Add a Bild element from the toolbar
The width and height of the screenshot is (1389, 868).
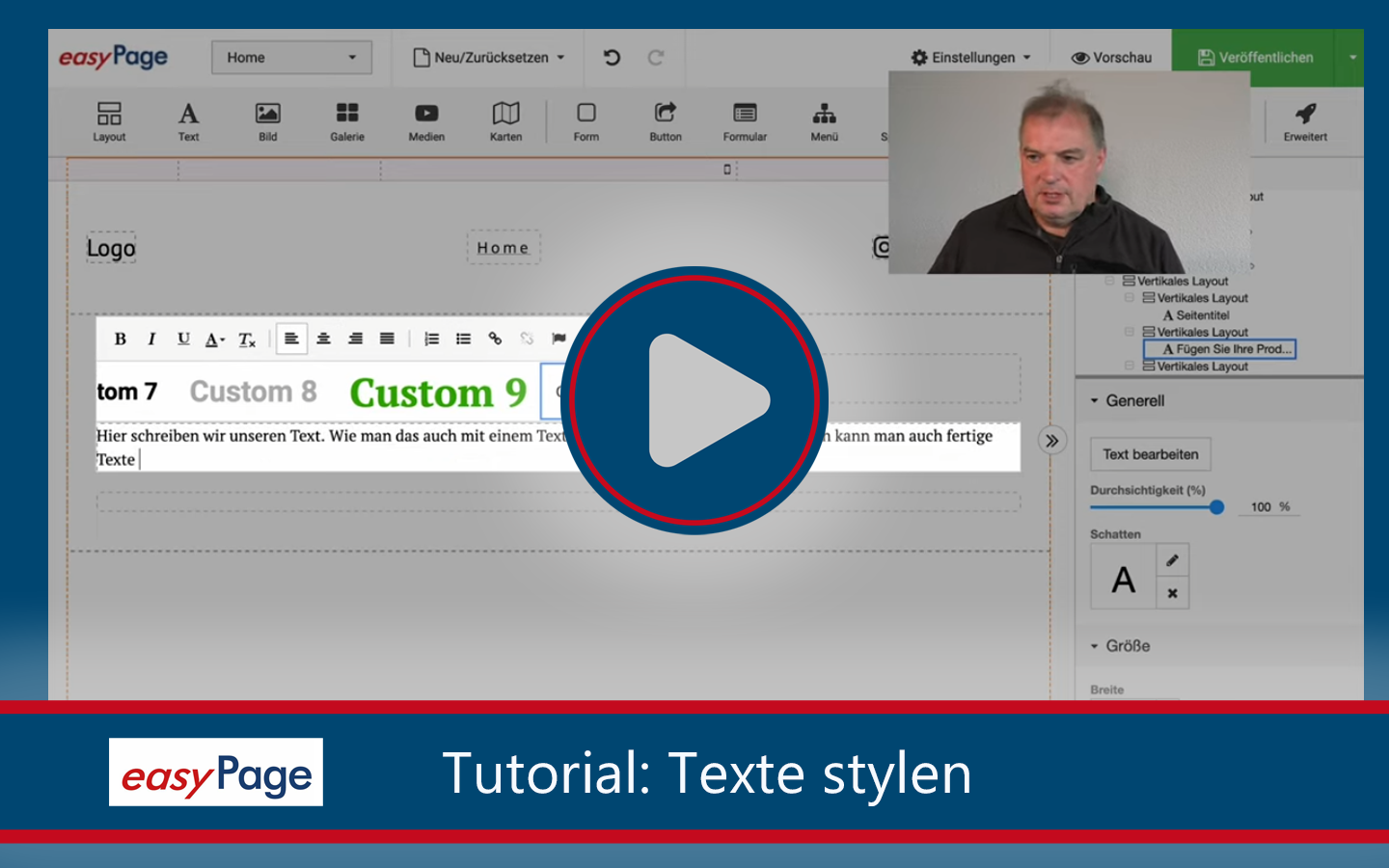tap(267, 121)
